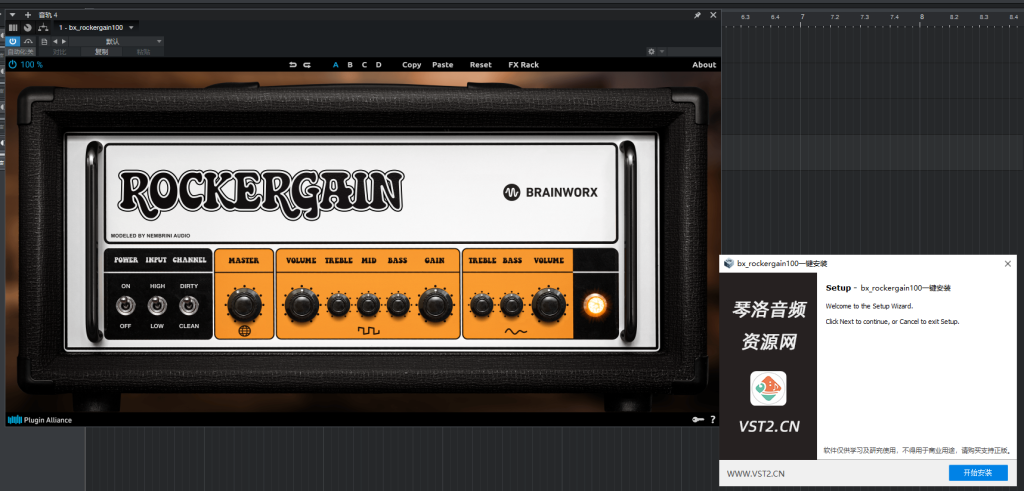Open the question mark help icon
The width and height of the screenshot is (1024, 491).
click(x=712, y=420)
